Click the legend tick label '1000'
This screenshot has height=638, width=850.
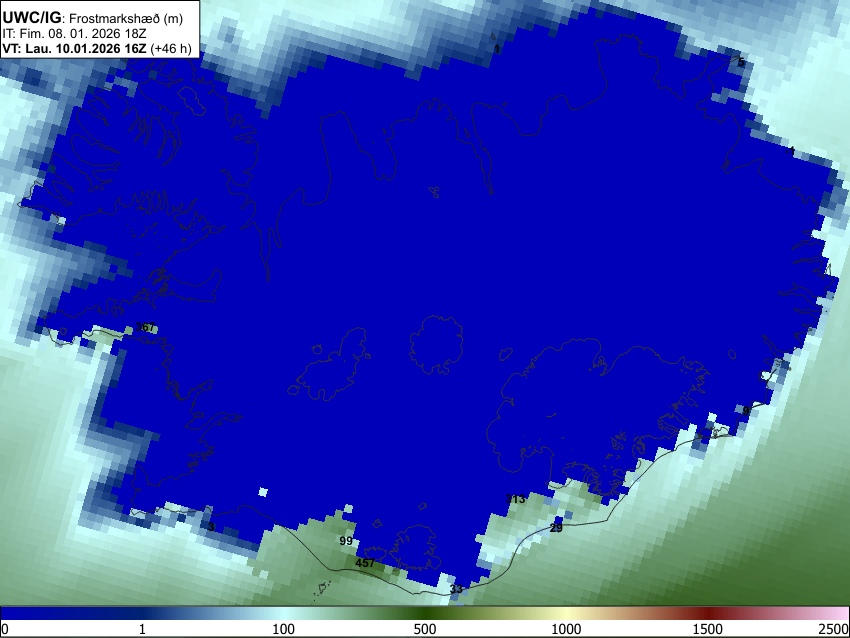(x=566, y=629)
